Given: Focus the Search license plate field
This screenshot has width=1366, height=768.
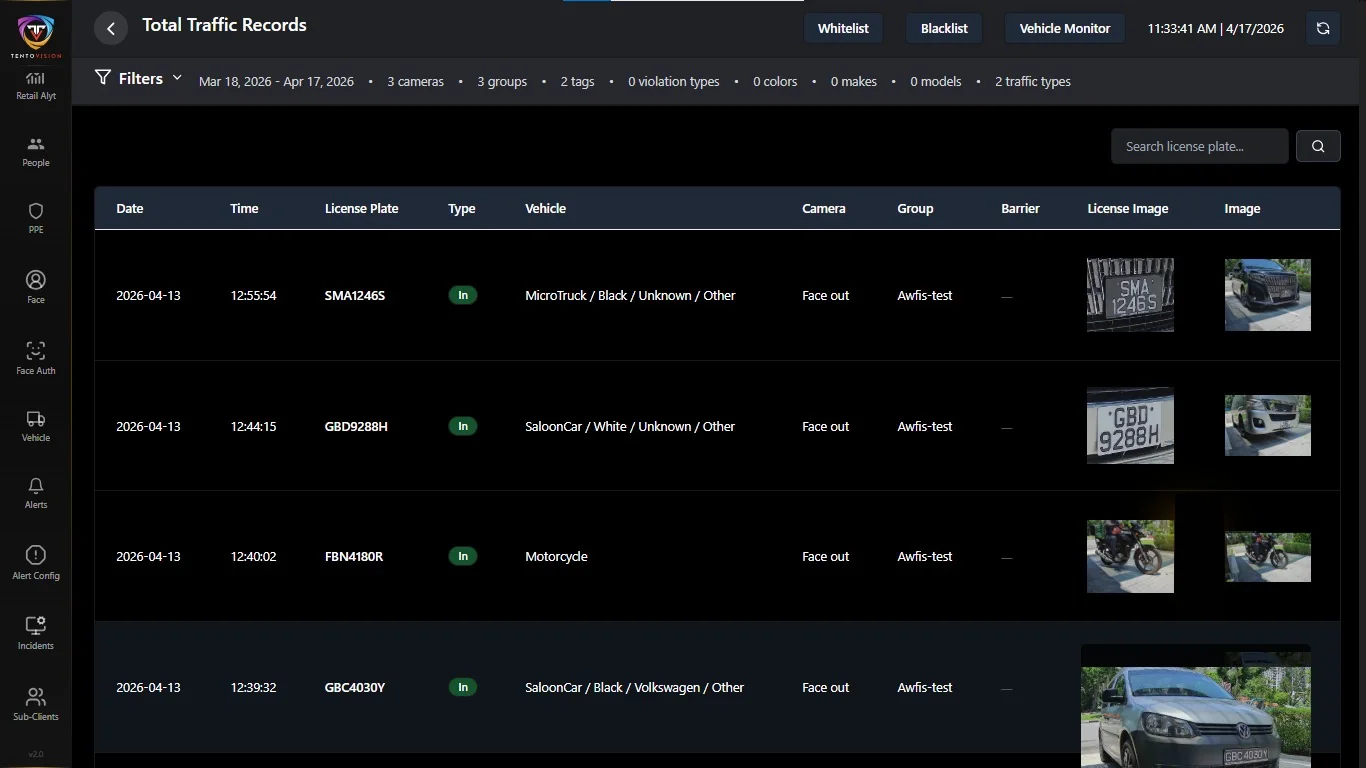Looking at the screenshot, I should [x=1199, y=146].
